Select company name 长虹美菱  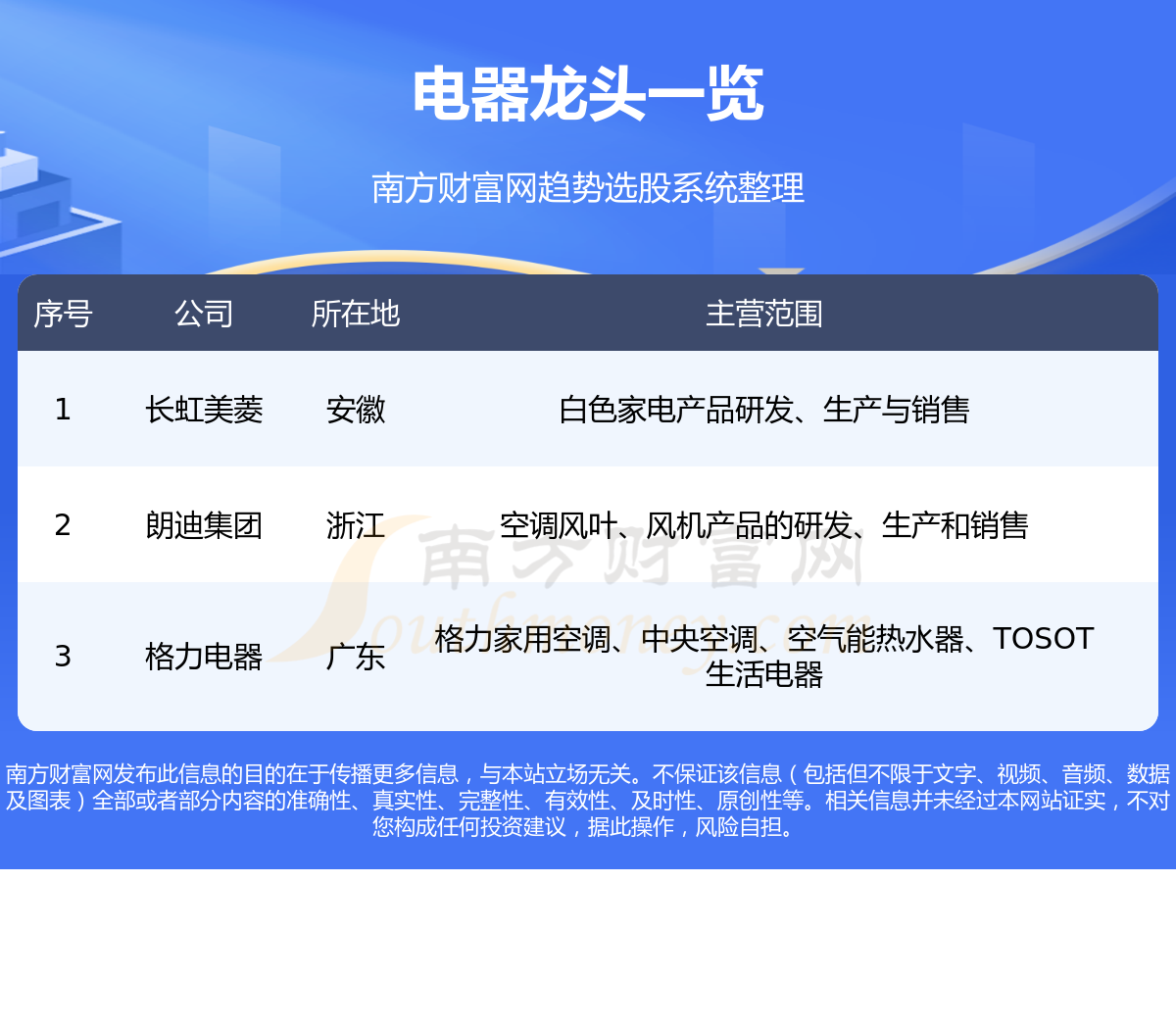pos(204,409)
